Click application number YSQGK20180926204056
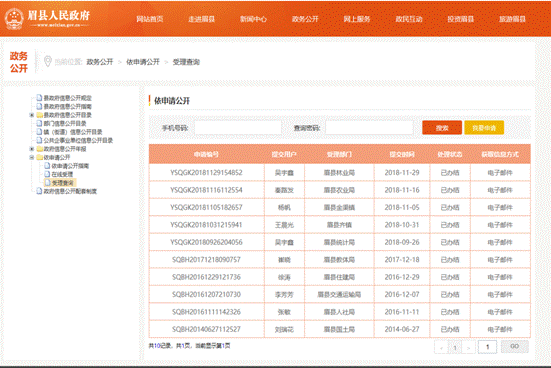Viewport: 551px width, 368px height. click(x=206, y=242)
